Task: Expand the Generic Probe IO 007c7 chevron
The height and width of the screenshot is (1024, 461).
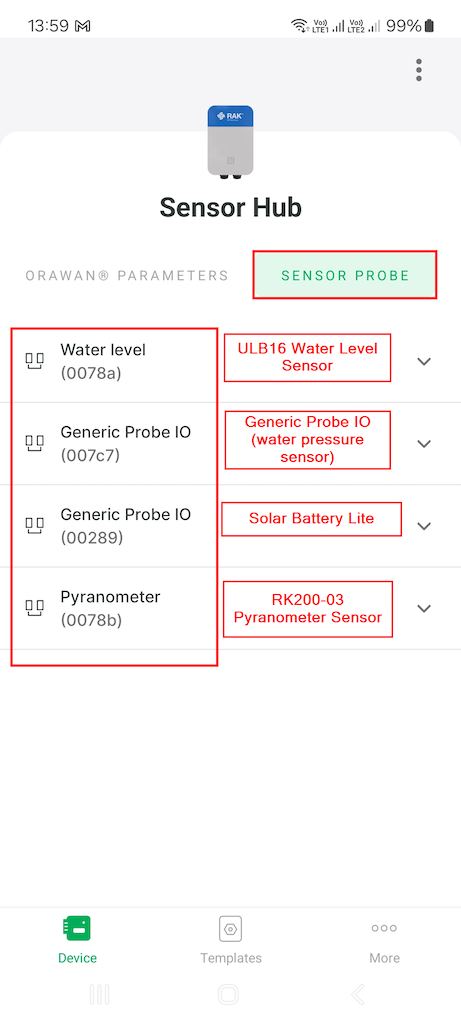Action: pyautogui.click(x=424, y=443)
